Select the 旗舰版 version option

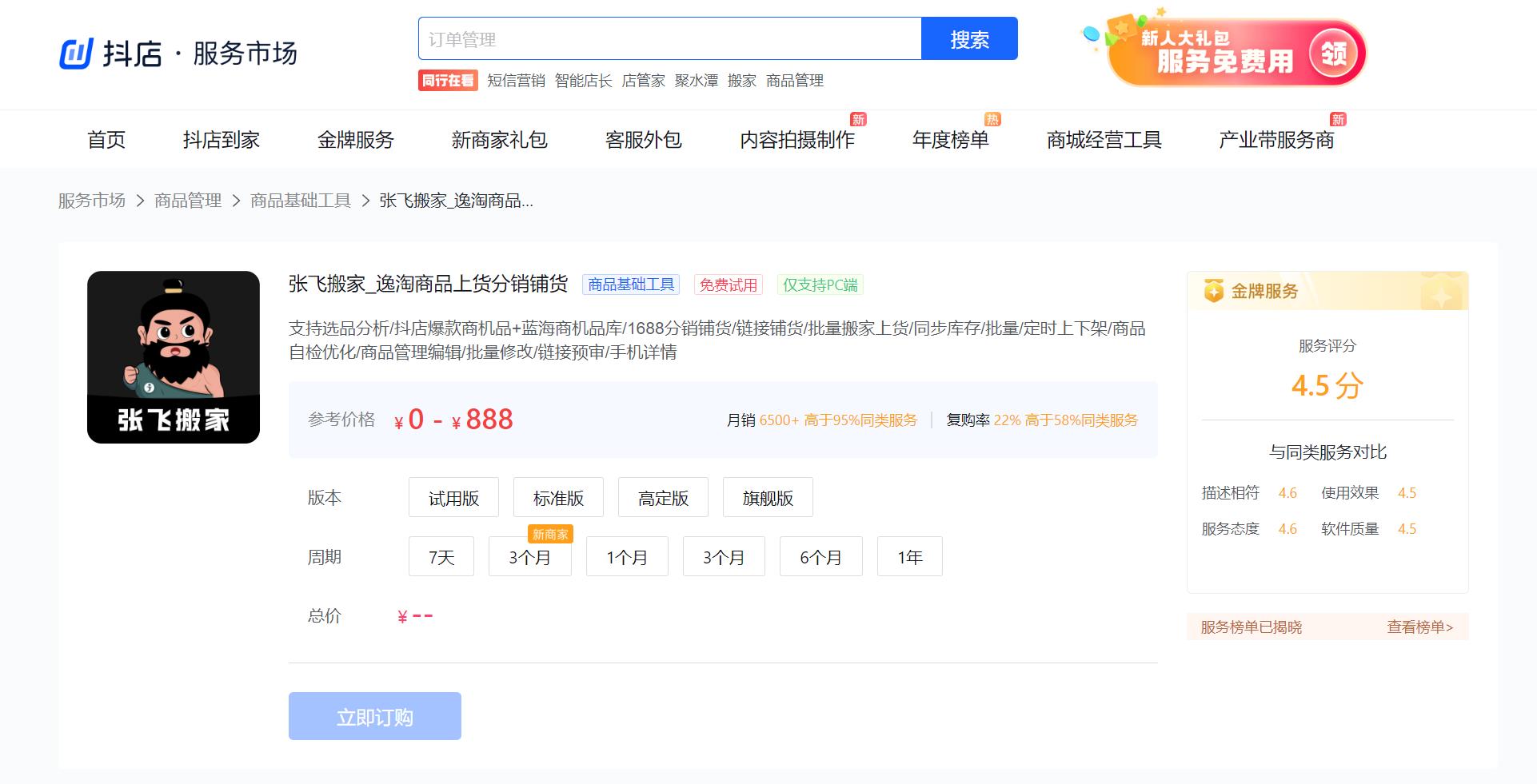[768, 497]
